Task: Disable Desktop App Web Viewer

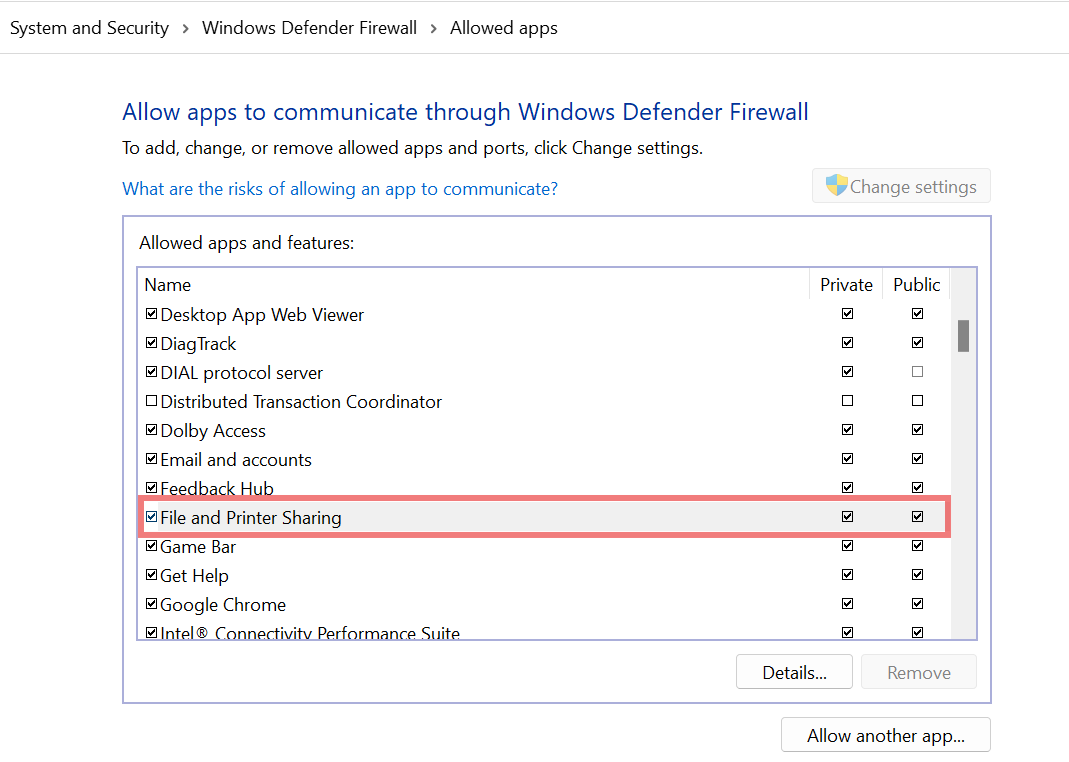Action: coord(151,313)
